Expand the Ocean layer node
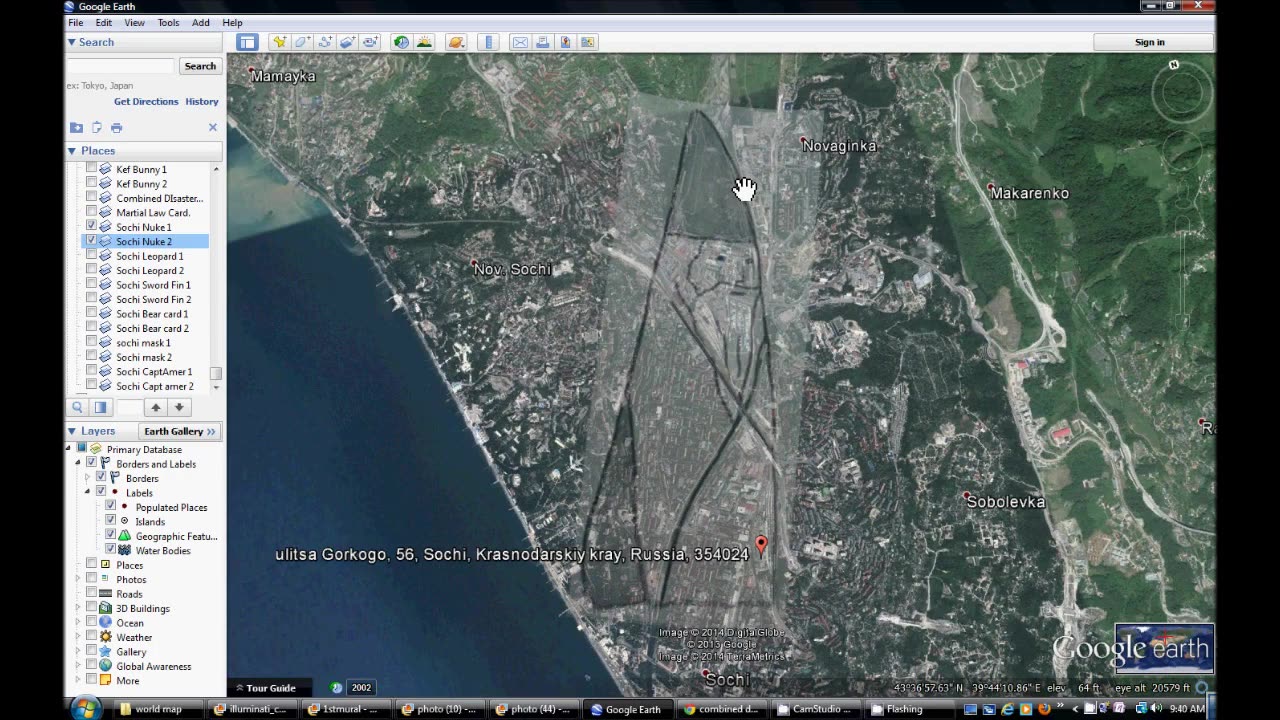 [x=78, y=623]
